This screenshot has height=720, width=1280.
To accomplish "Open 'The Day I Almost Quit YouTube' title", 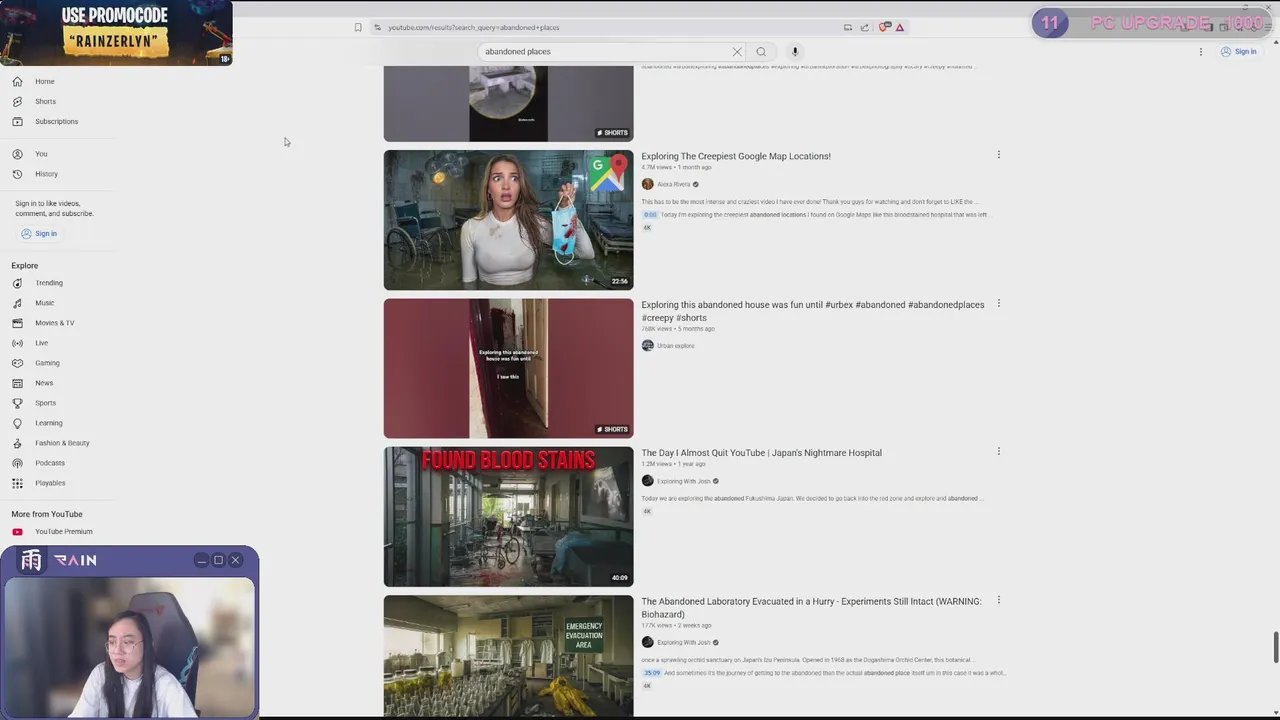I will (x=761, y=453).
